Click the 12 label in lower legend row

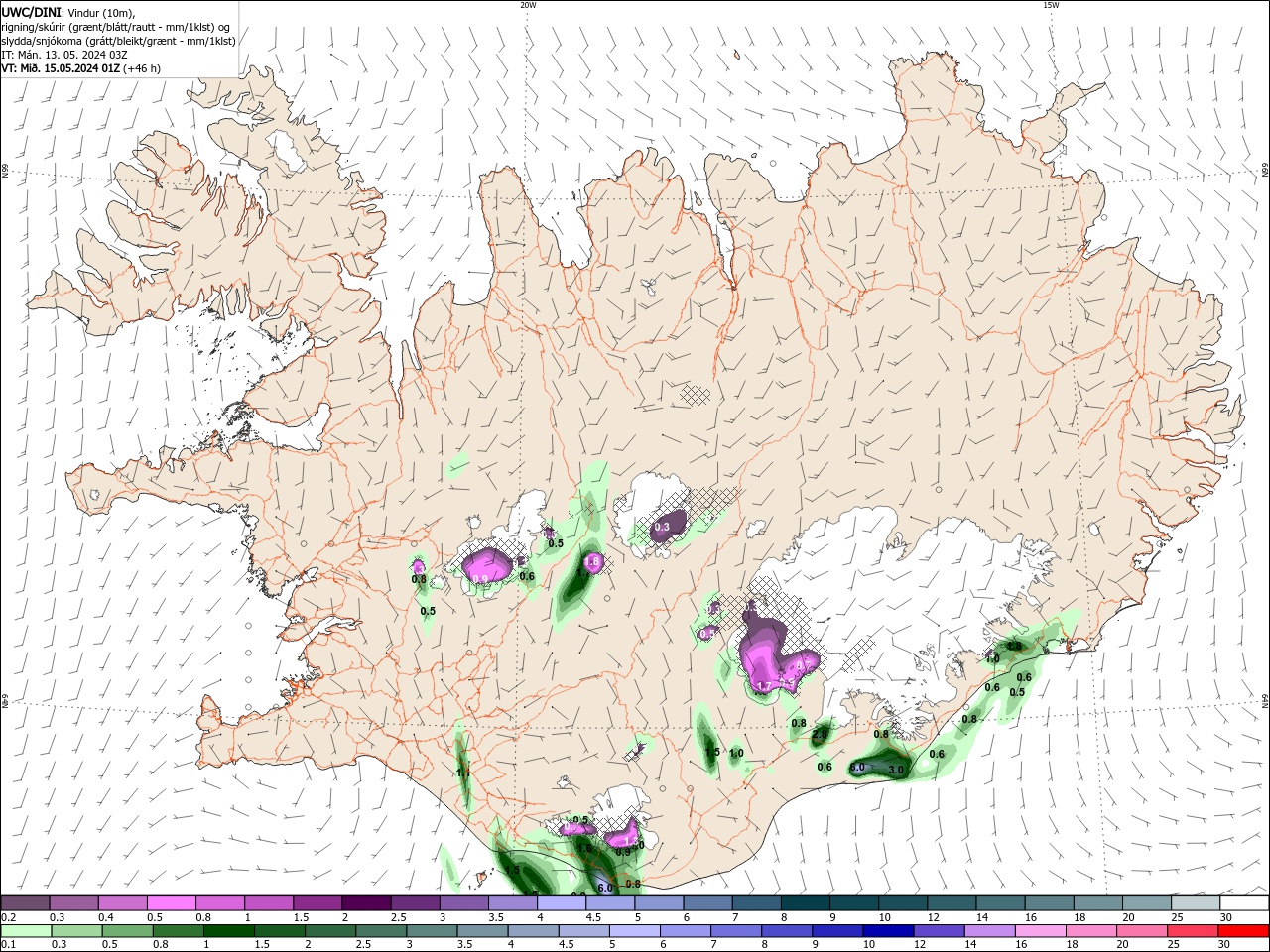[x=920, y=945]
